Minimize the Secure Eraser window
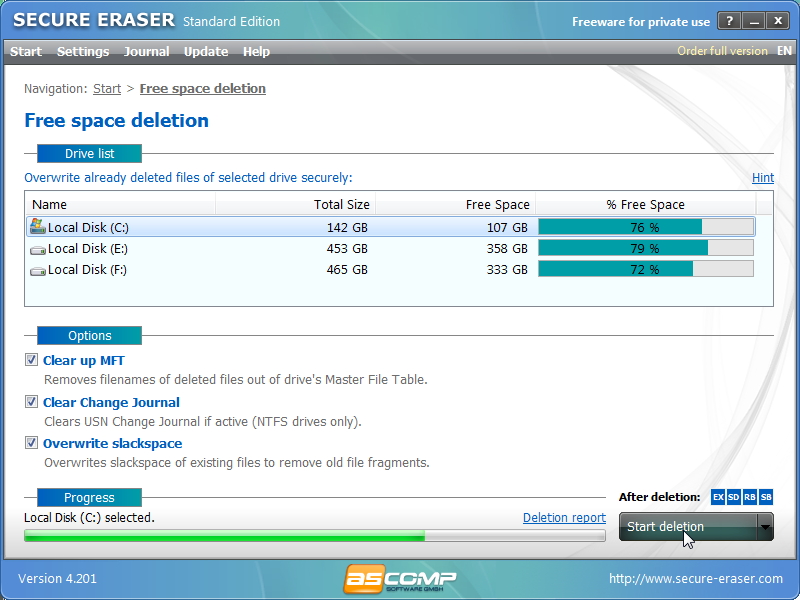Screen dimensions: 800x600 tap(754, 21)
